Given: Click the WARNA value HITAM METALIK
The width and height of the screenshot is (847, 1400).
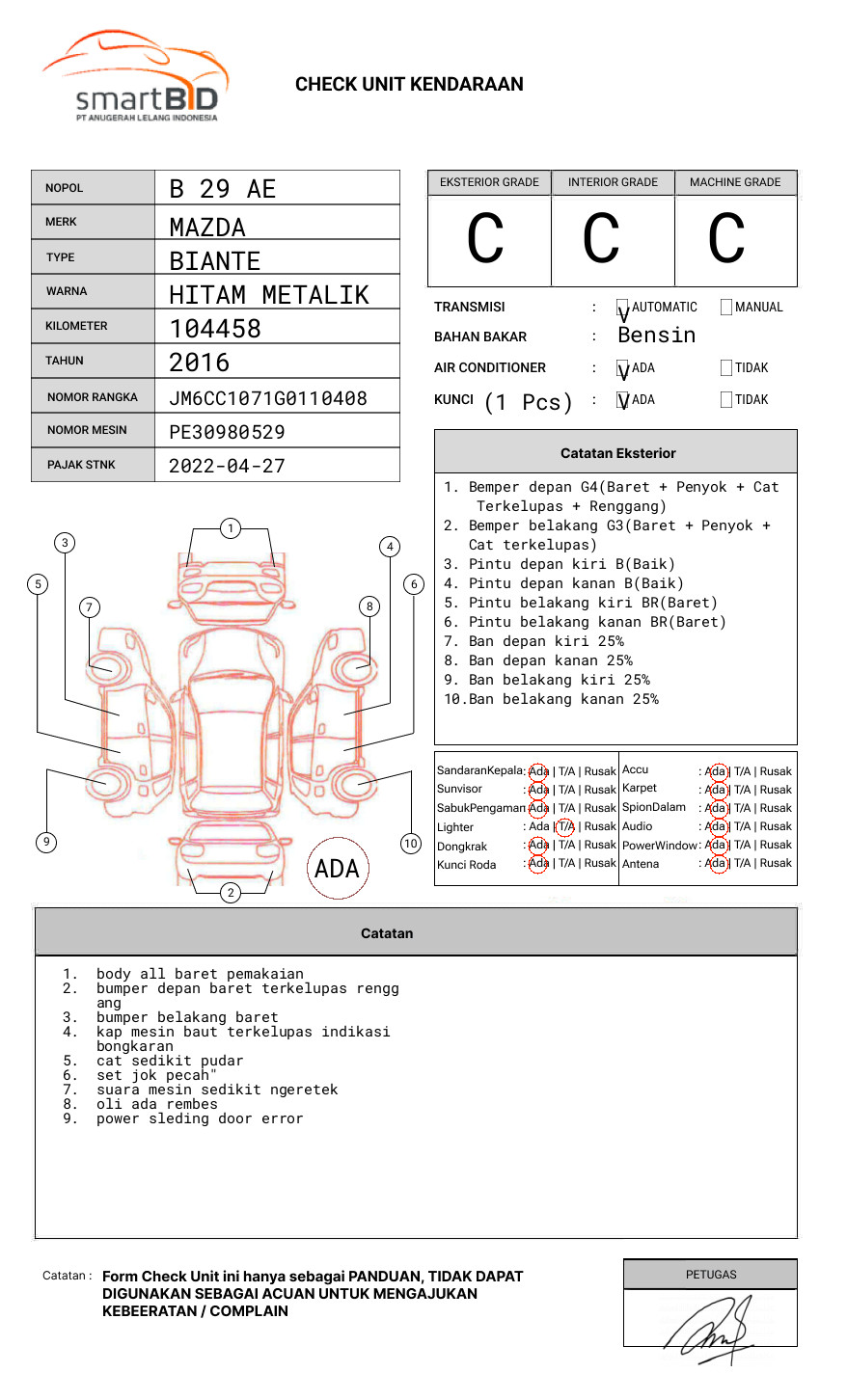Looking at the screenshot, I should 269,295.
